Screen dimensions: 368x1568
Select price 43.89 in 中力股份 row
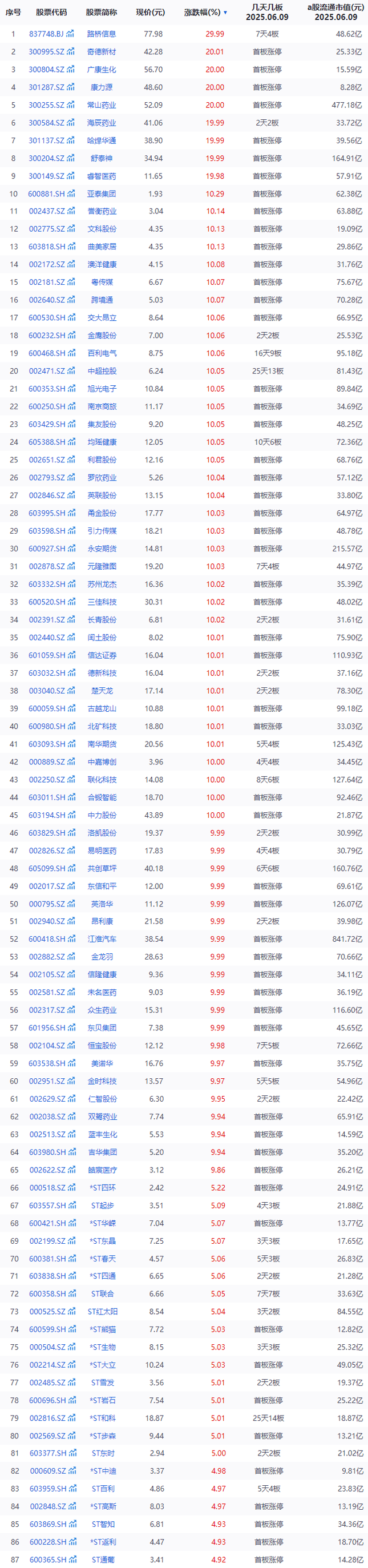(x=154, y=815)
